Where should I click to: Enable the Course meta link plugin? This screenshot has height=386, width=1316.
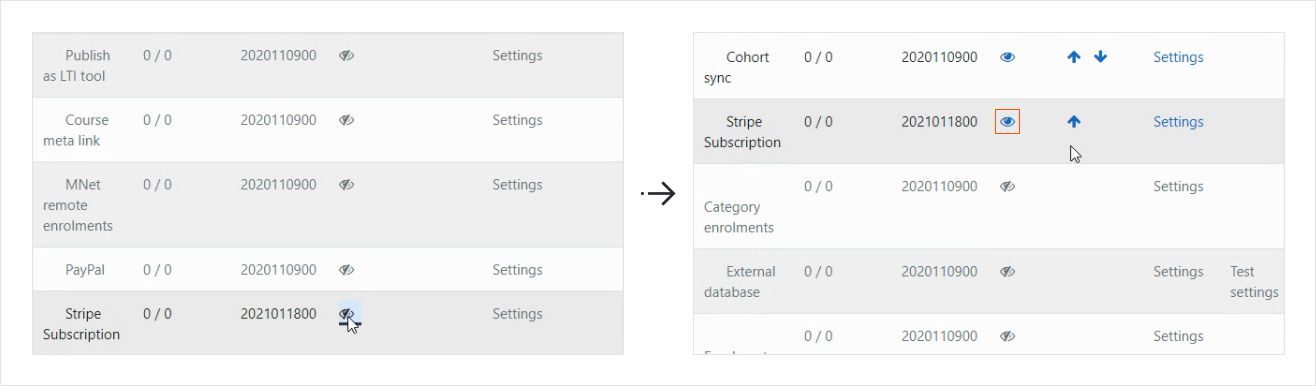pos(347,120)
